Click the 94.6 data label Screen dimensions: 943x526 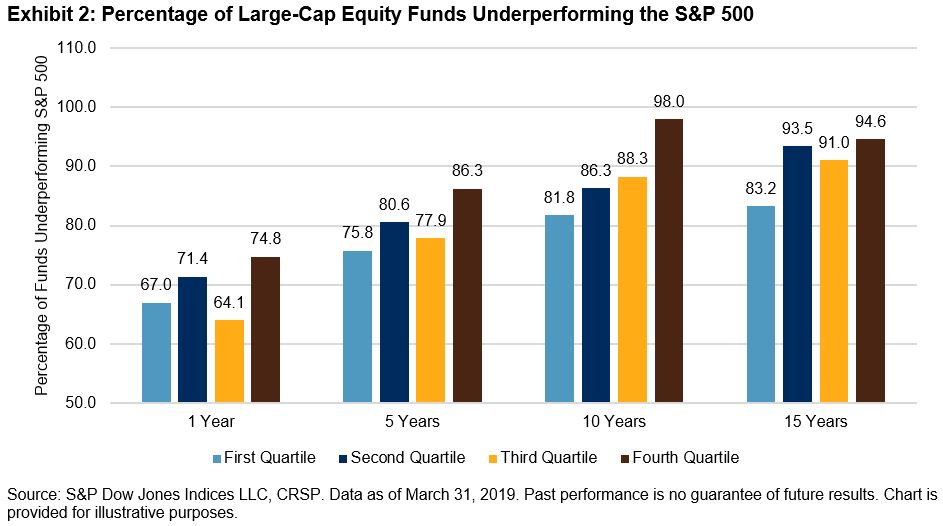tap(870, 123)
